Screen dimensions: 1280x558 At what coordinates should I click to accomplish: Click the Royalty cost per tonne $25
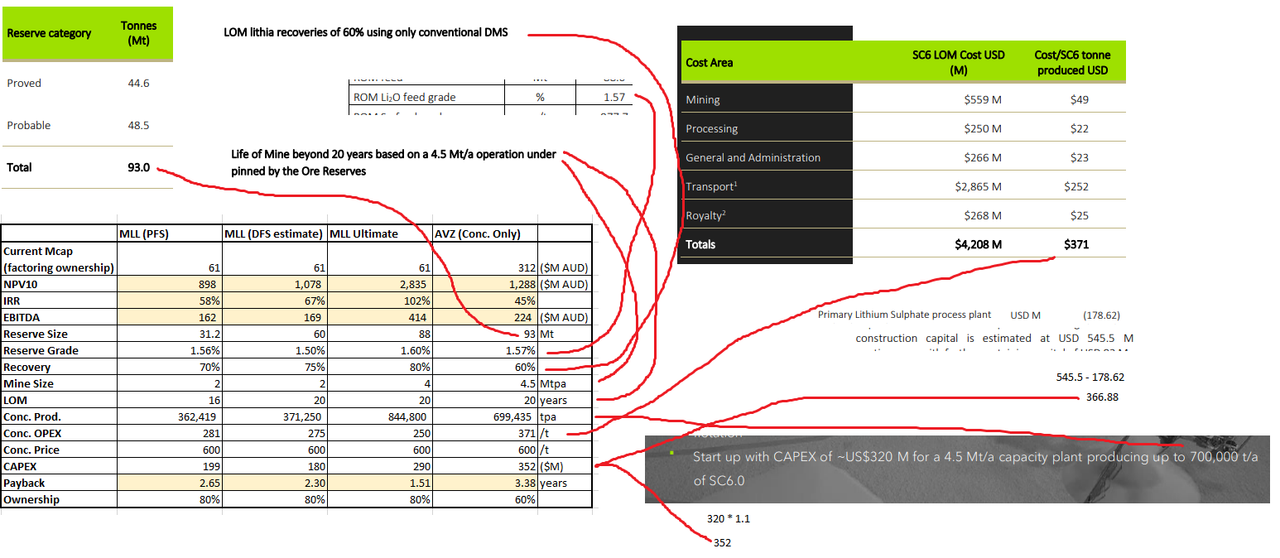point(1079,216)
